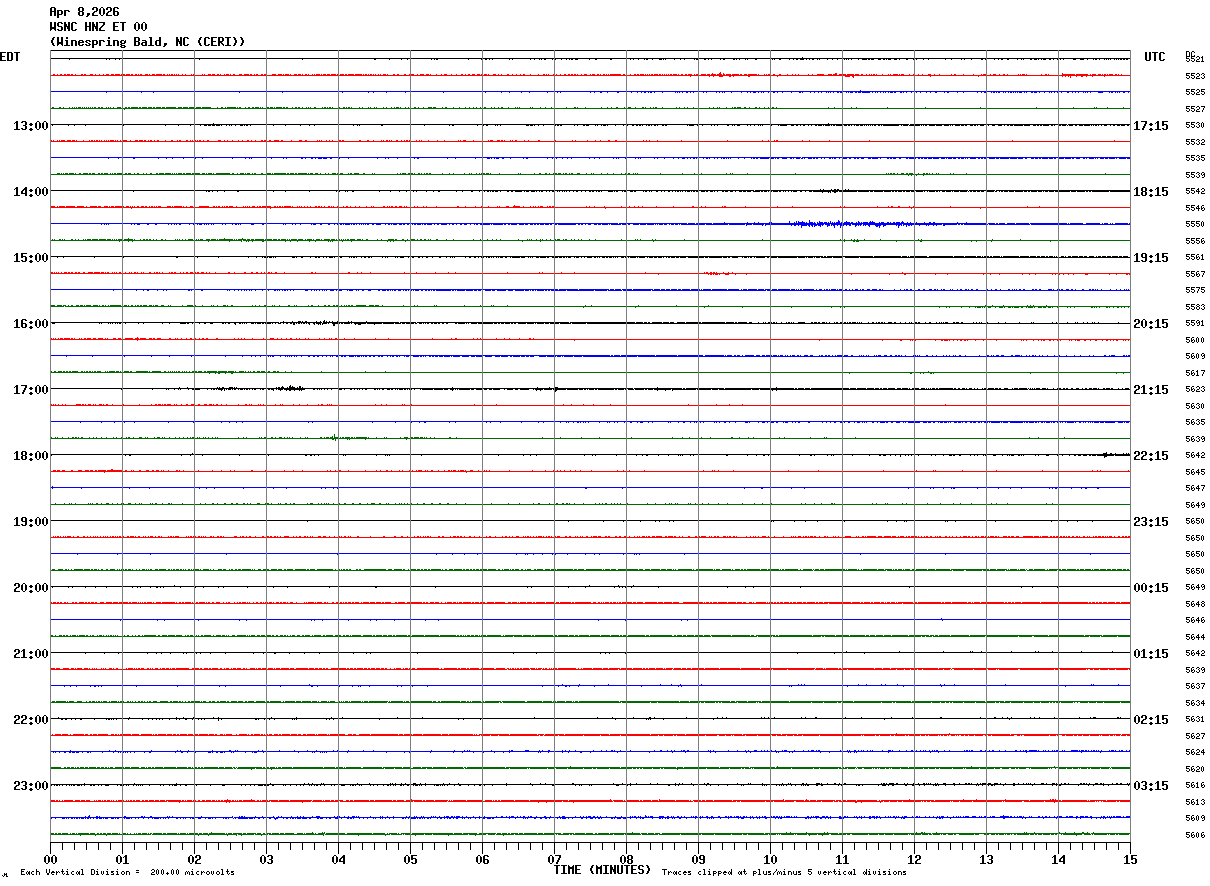Click DC offset value 5530
The width and height of the screenshot is (1210, 886).
click(1194, 125)
